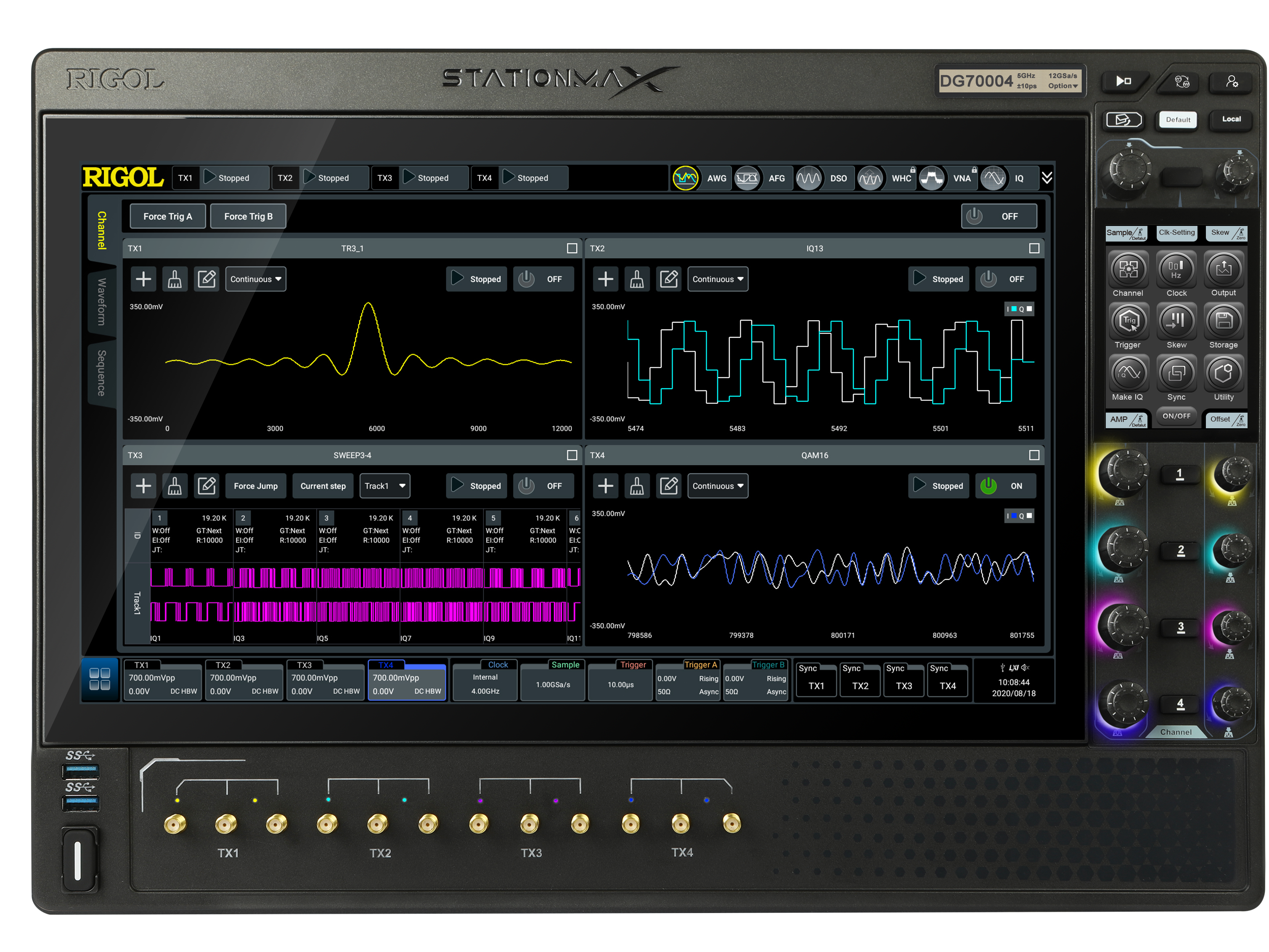Viewport: 1269px width, 952px height.
Task: Open the DG70004 Option dropdown
Action: (x=1063, y=86)
